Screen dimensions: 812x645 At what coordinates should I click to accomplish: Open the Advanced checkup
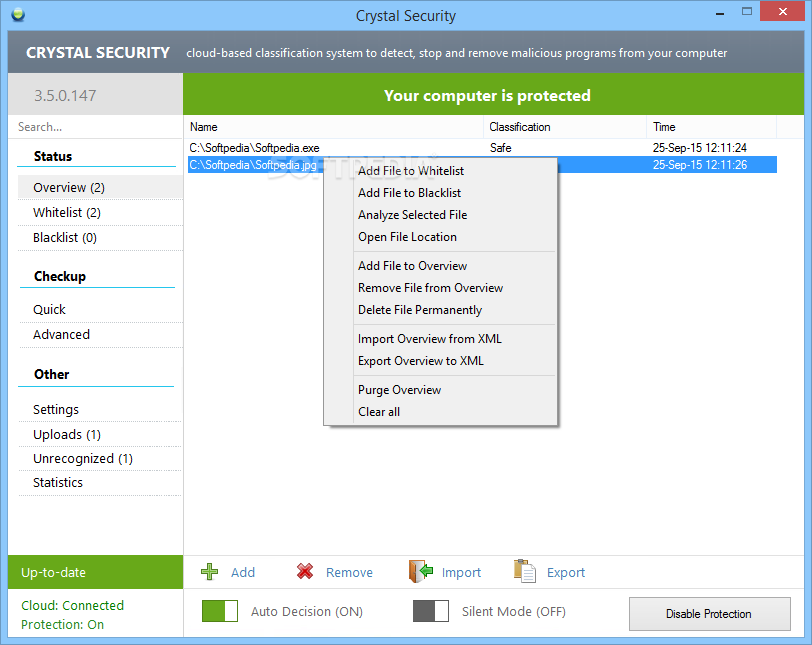pos(100,334)
